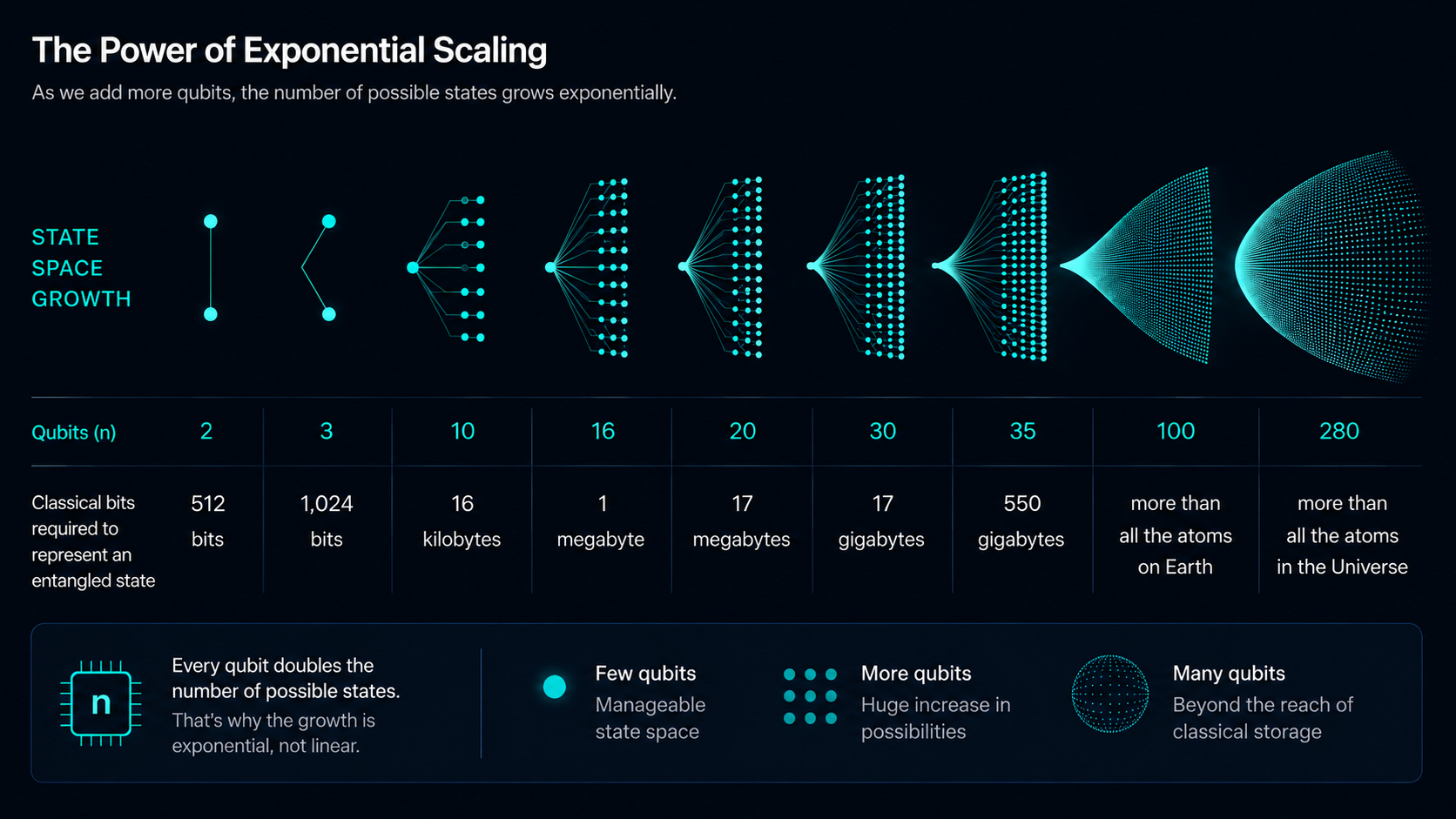The width and height of the screenshot is (1456, 819).
Task: Click the Qubits (n) row header
Action: (x=74, y=433)
